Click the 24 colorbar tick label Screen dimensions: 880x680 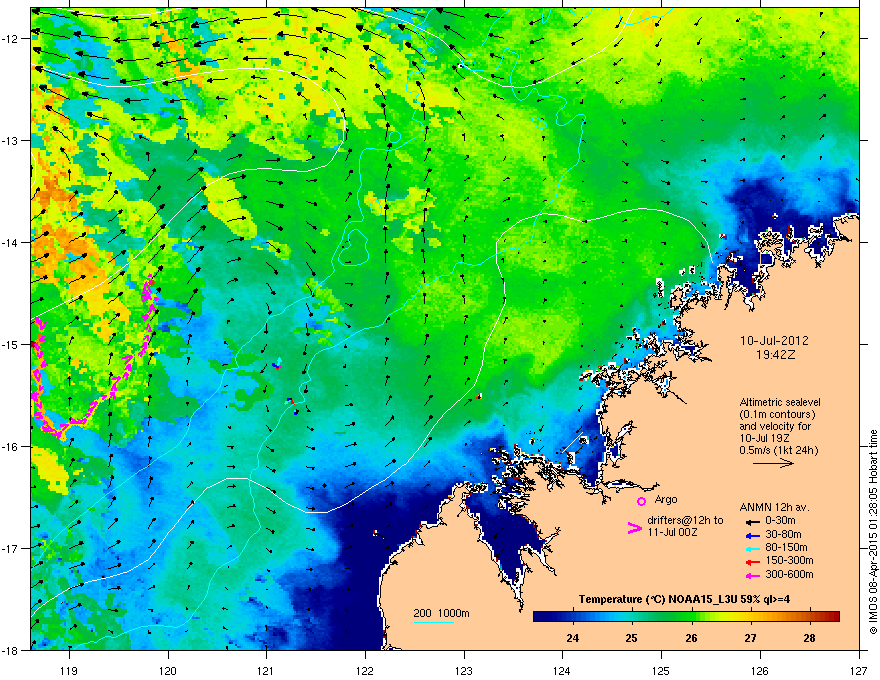(572, 638)
